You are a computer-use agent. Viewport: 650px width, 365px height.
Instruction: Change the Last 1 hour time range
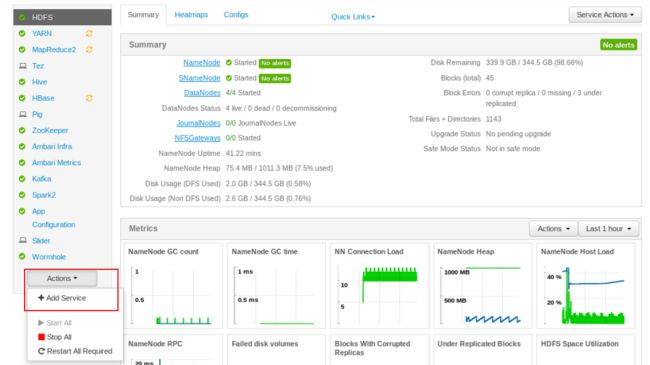[x=608, y=229]
